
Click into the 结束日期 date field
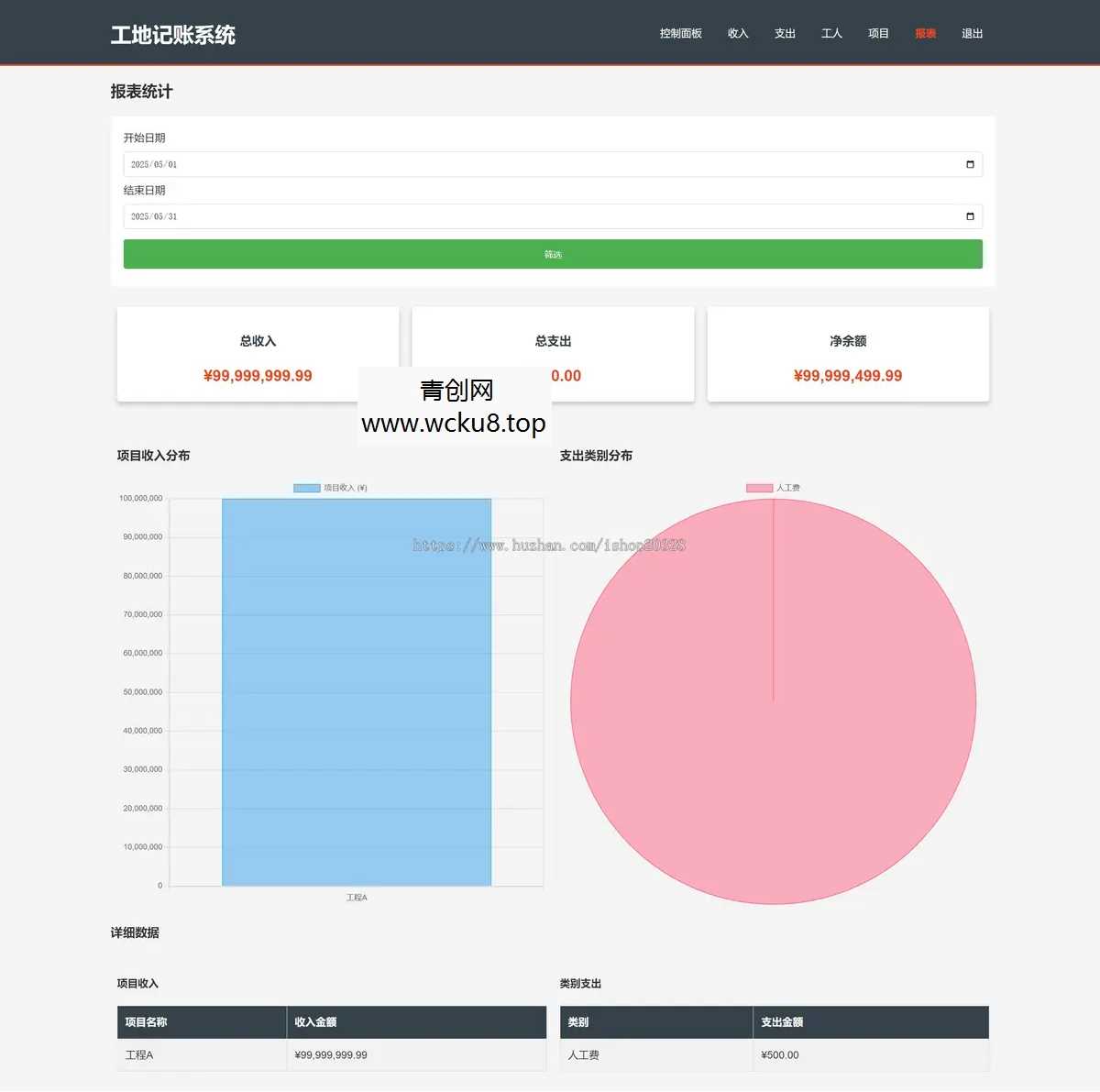coord(532,217)
